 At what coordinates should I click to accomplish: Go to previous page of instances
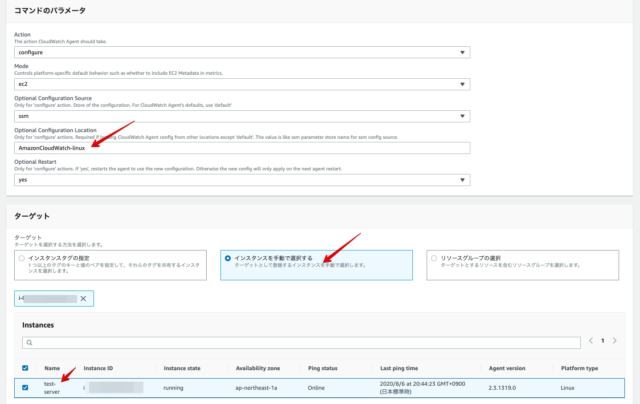591,341
